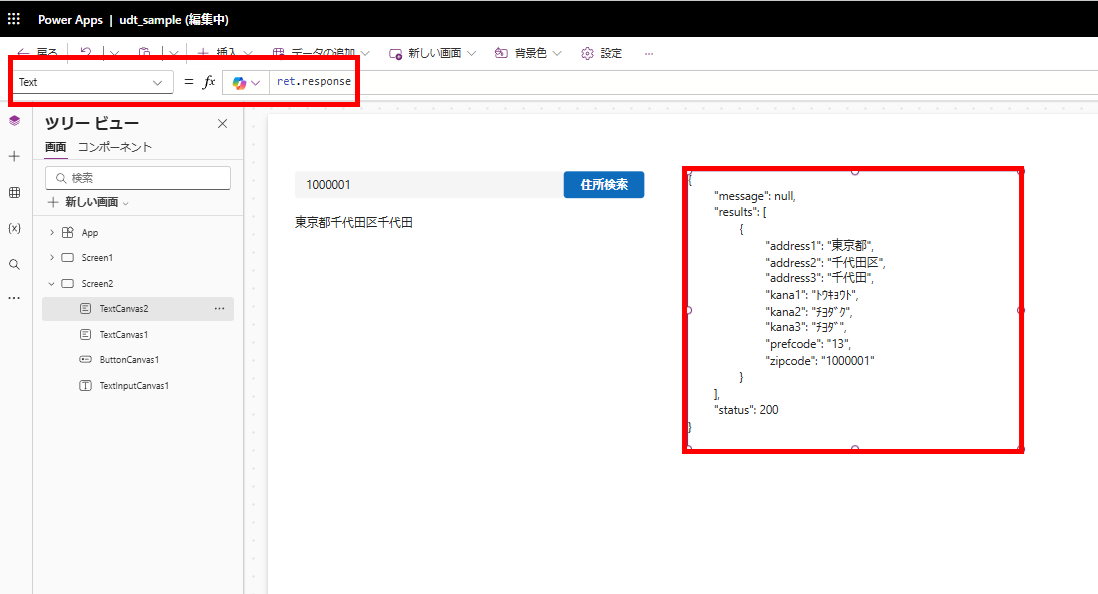Open 設定 with the gear icon
Image resolution: width=1098 pixels, height=594 pixels.
tap(598, 53)
